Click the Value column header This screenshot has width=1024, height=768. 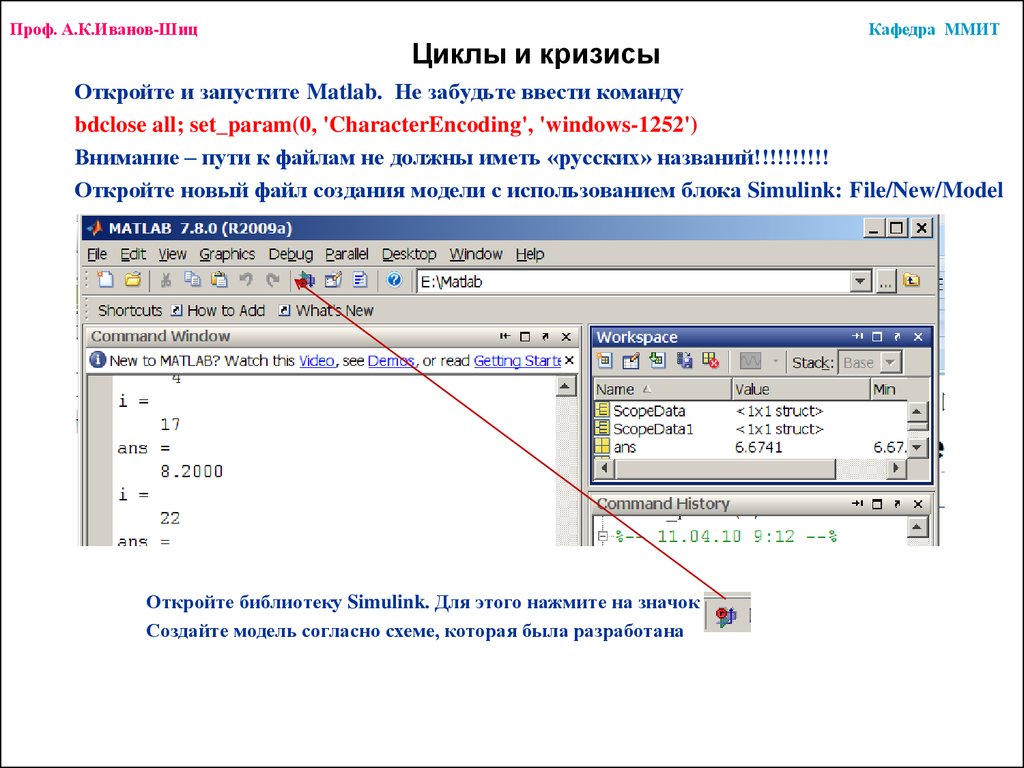801,389
